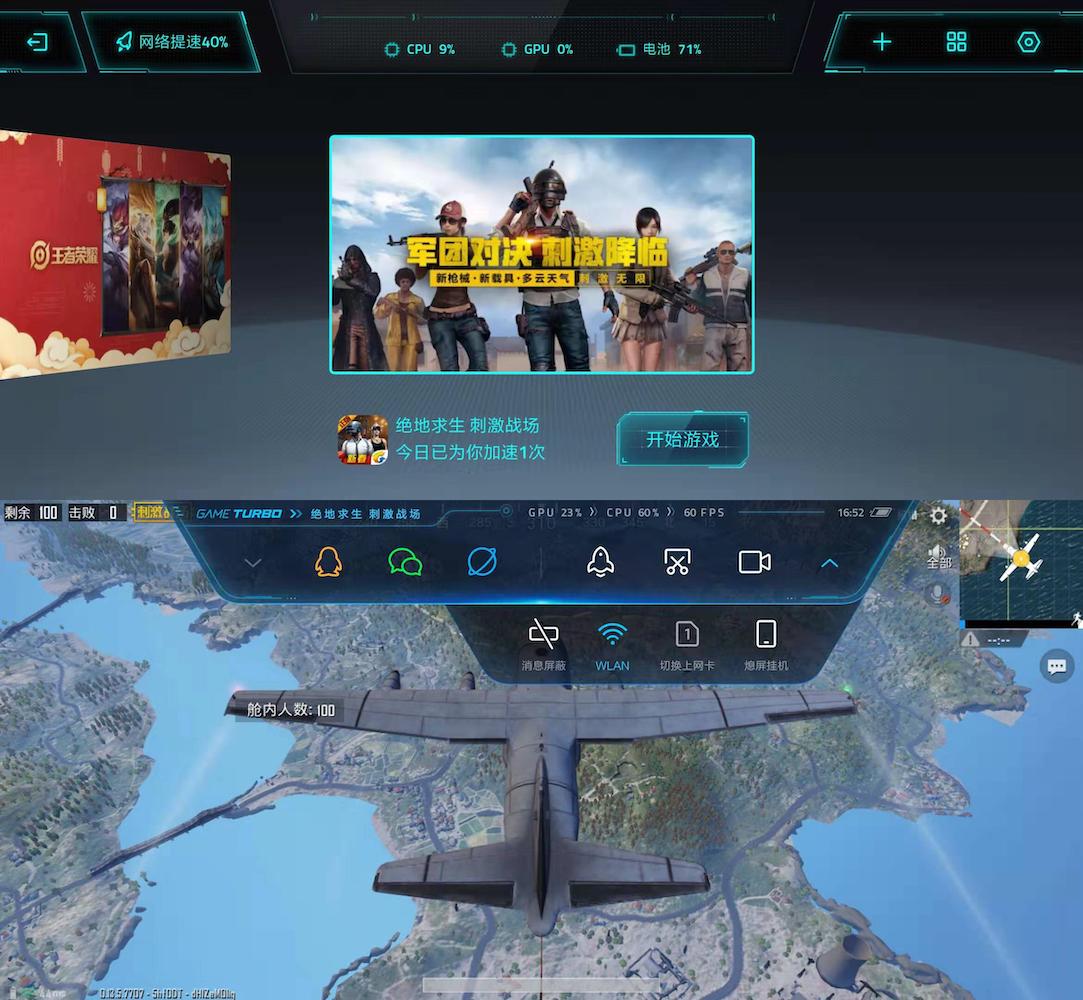Open the grid view of games
Screen dimensions: 1083x1000
pos(956,41)
